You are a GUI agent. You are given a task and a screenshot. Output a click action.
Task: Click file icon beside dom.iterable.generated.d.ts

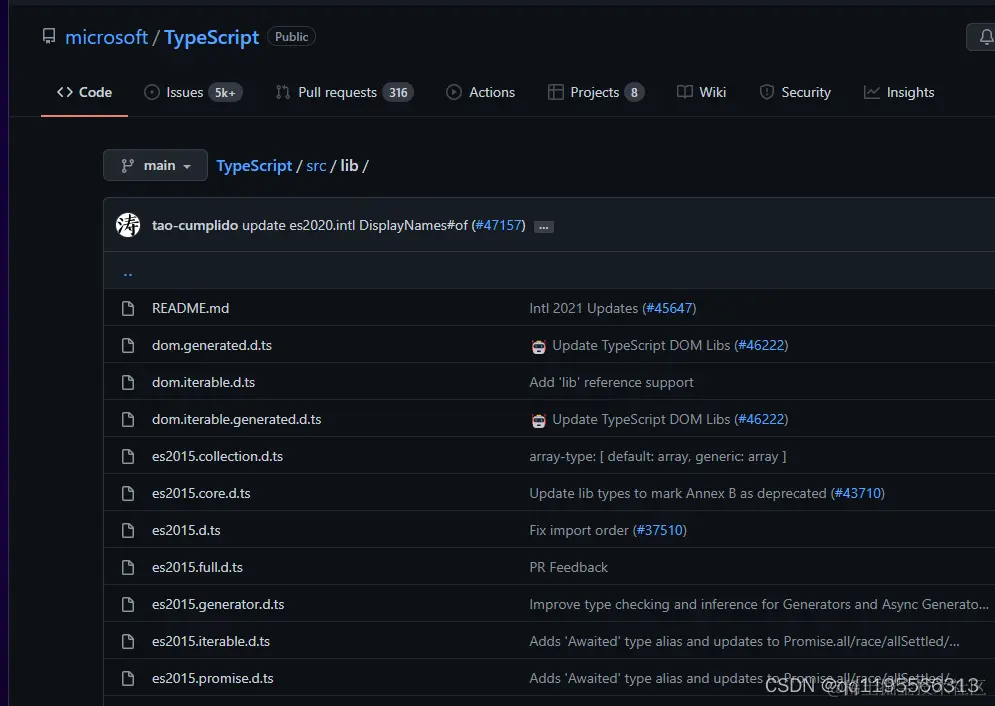(128, 419)
